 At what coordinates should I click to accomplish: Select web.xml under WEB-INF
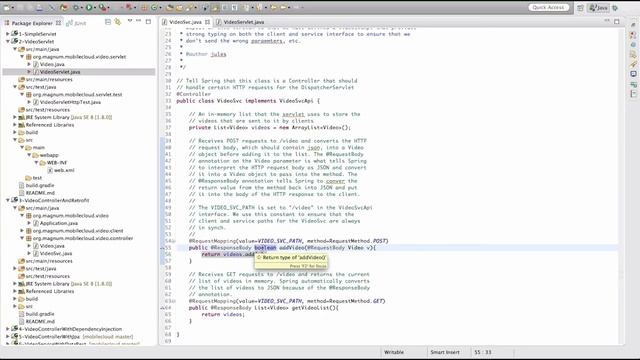64,170
